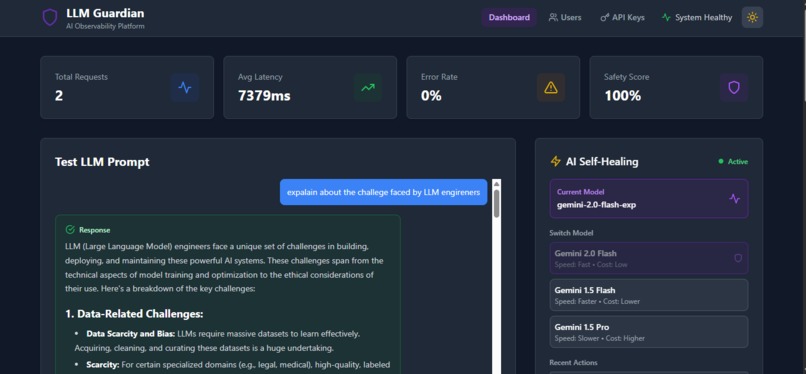This screenshot has width=806, height=374.
Task: Click the heading 1. Data-Related Challenges:
Action: [x=134, y=313]
